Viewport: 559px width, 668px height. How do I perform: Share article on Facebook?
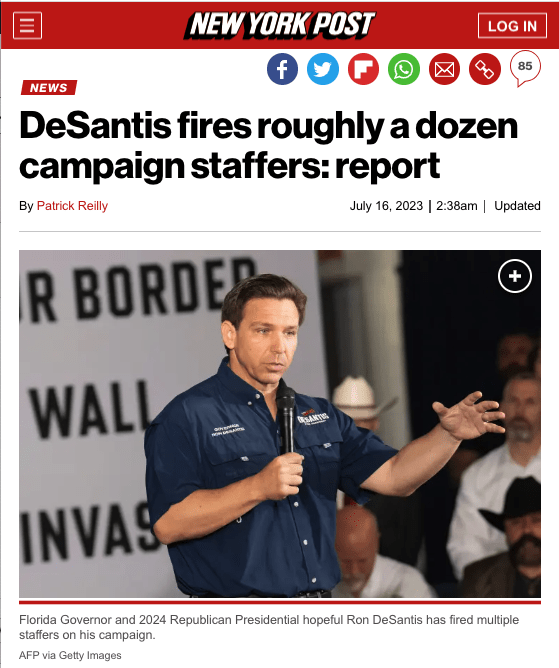coord(282,69)
